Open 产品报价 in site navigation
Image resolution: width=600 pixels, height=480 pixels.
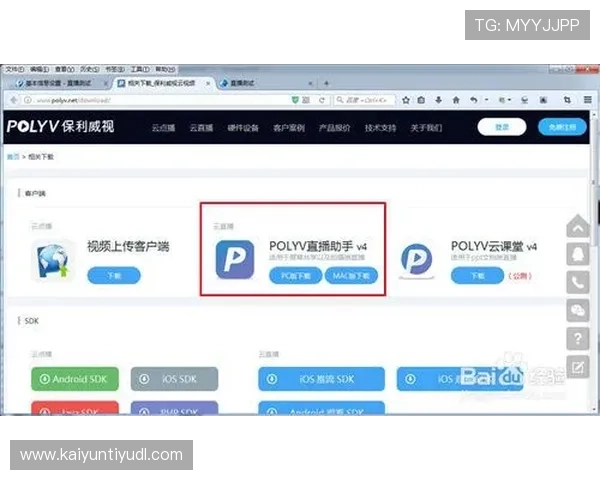click(x=334, y=127)
